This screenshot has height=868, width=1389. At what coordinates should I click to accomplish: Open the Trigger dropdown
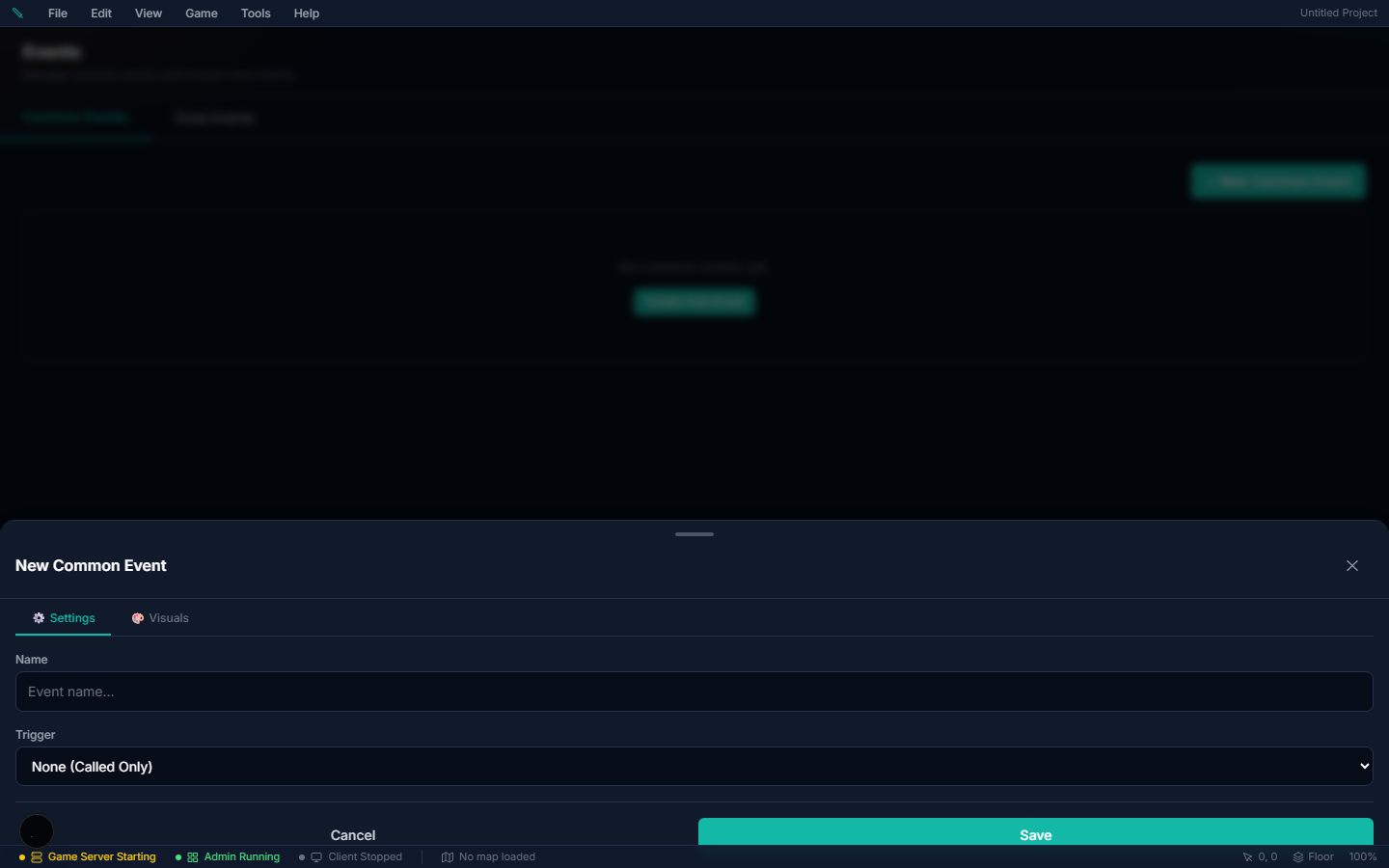(694, 767)
